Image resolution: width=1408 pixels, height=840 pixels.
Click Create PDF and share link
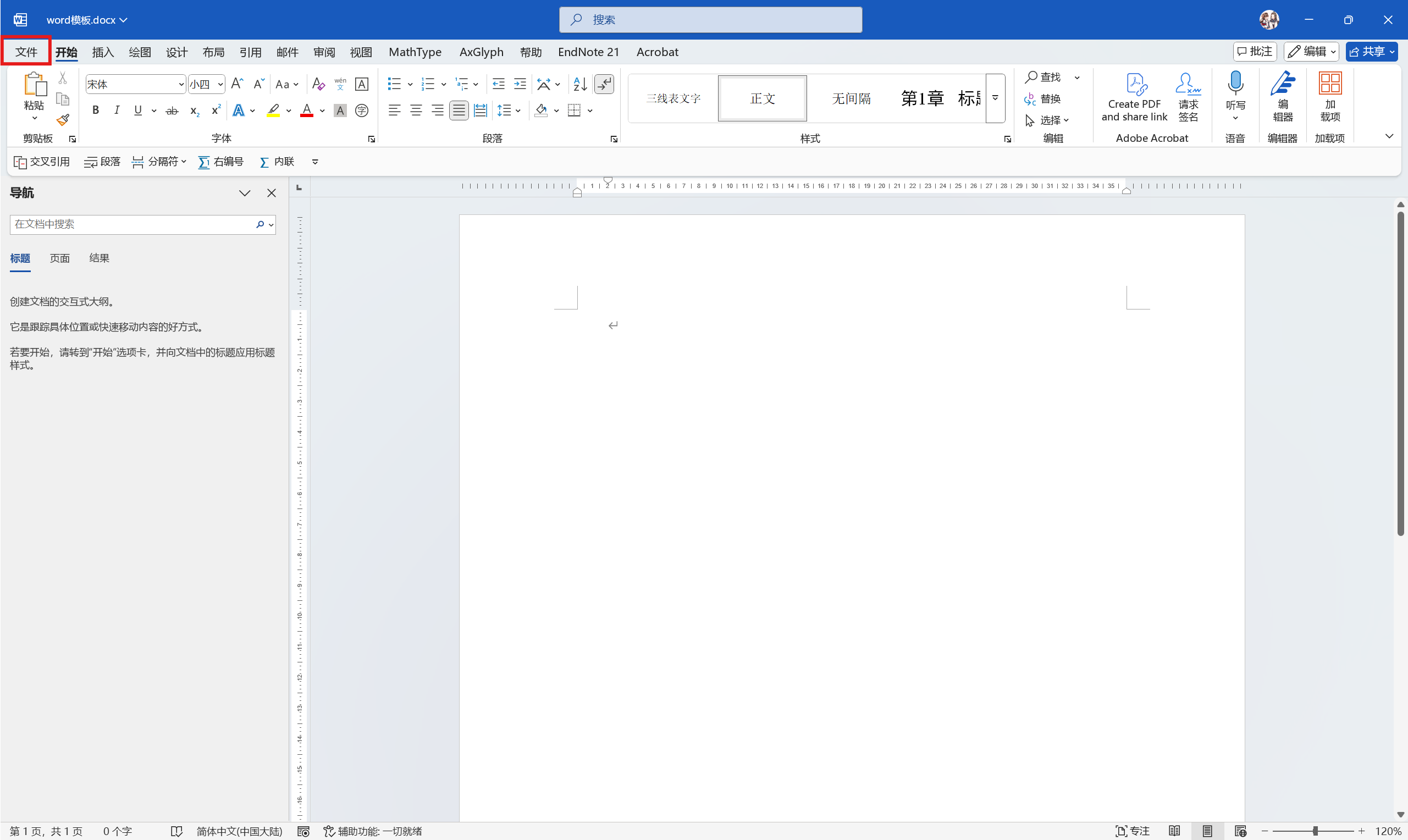point(1134,97)
